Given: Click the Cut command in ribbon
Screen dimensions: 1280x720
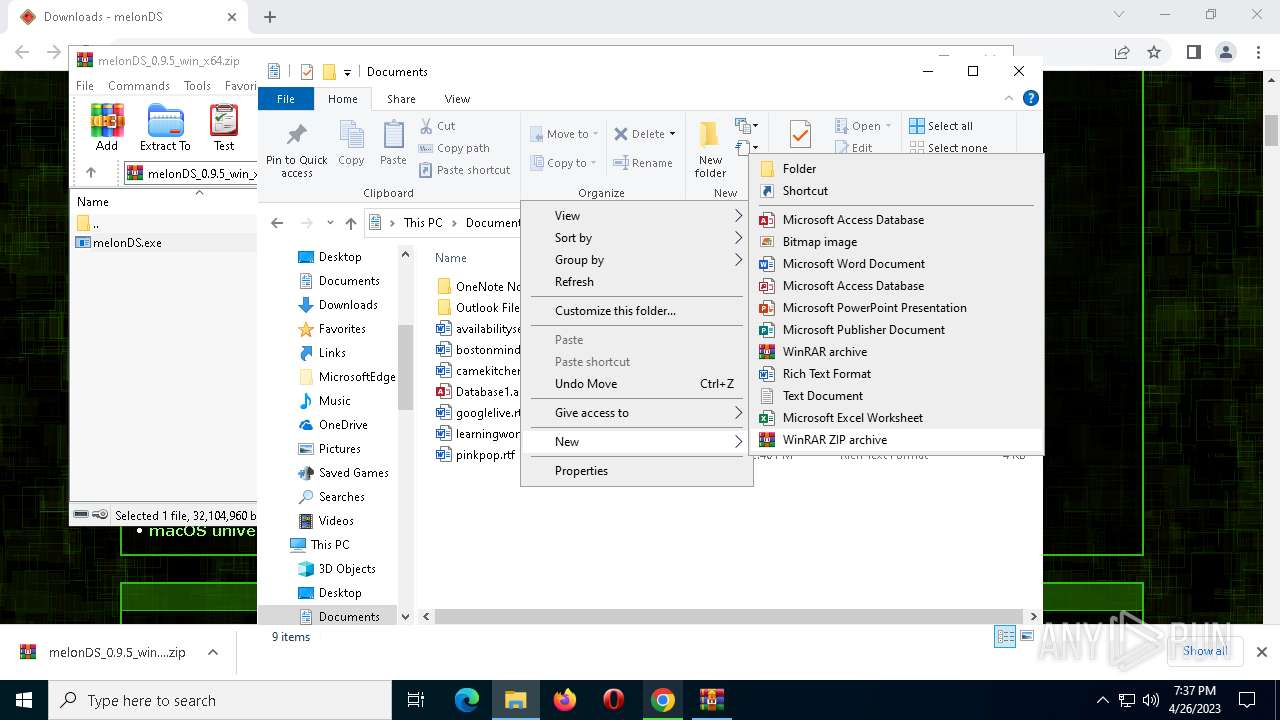Looking at the screenshot, I should [x=437, y=126].
